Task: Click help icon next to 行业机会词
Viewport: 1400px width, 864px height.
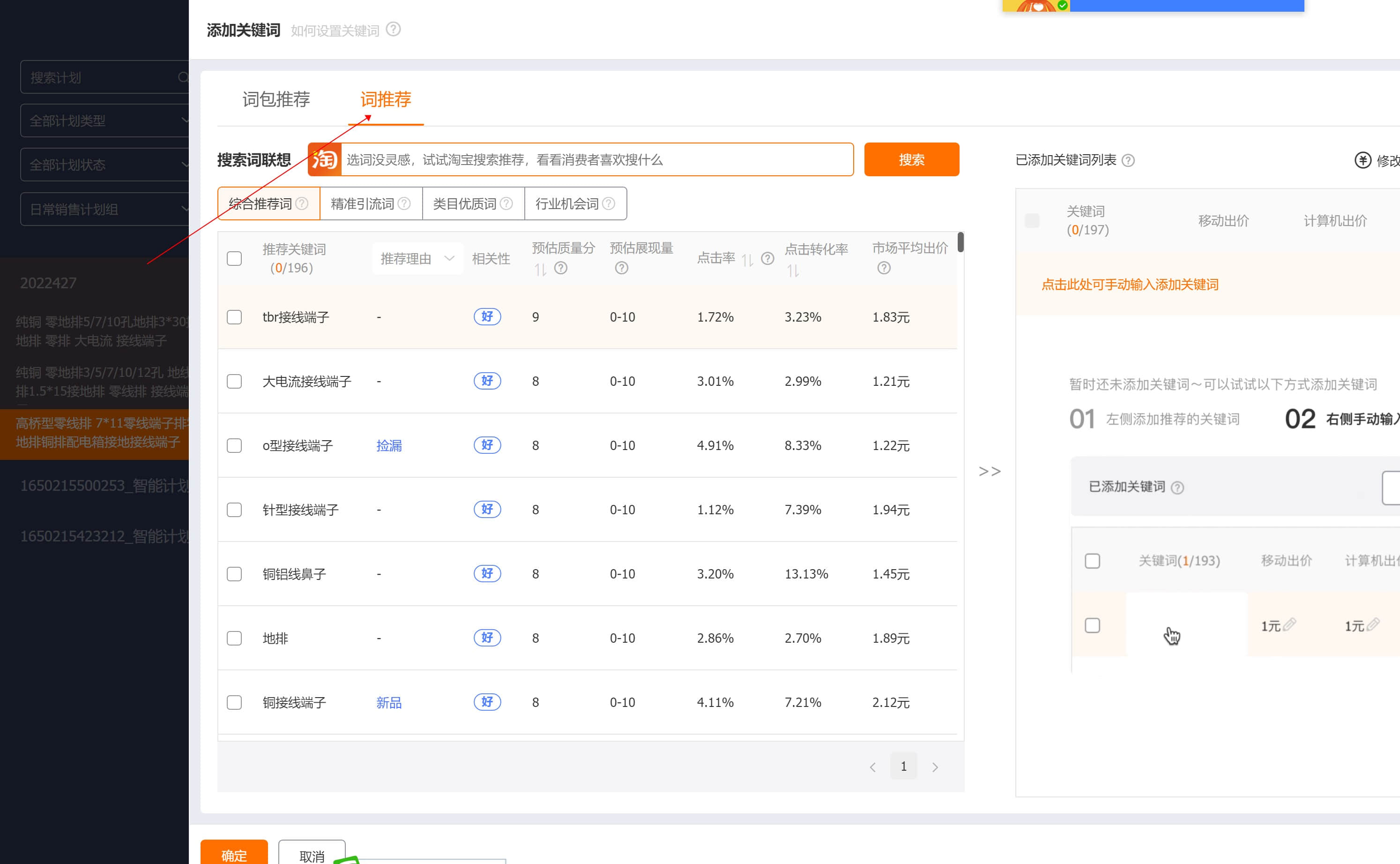Action: click(609, 203)
